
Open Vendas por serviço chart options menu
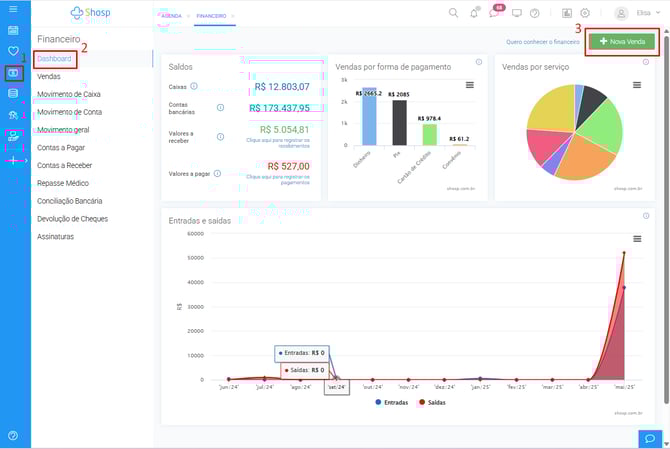coord(636,85)
